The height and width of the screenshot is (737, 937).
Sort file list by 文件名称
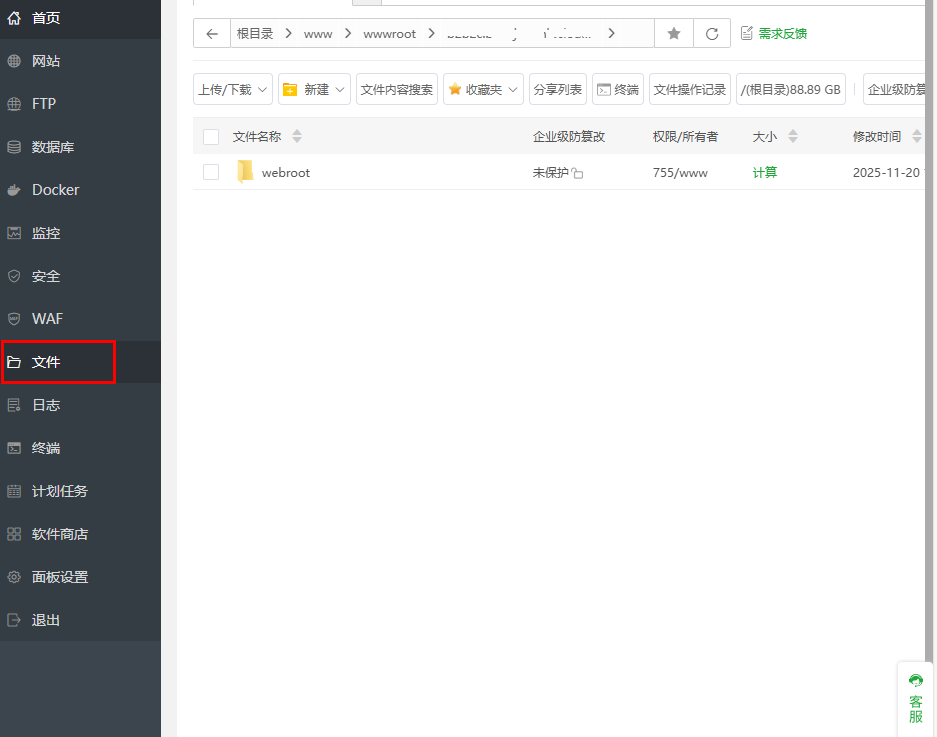[257, 137]
